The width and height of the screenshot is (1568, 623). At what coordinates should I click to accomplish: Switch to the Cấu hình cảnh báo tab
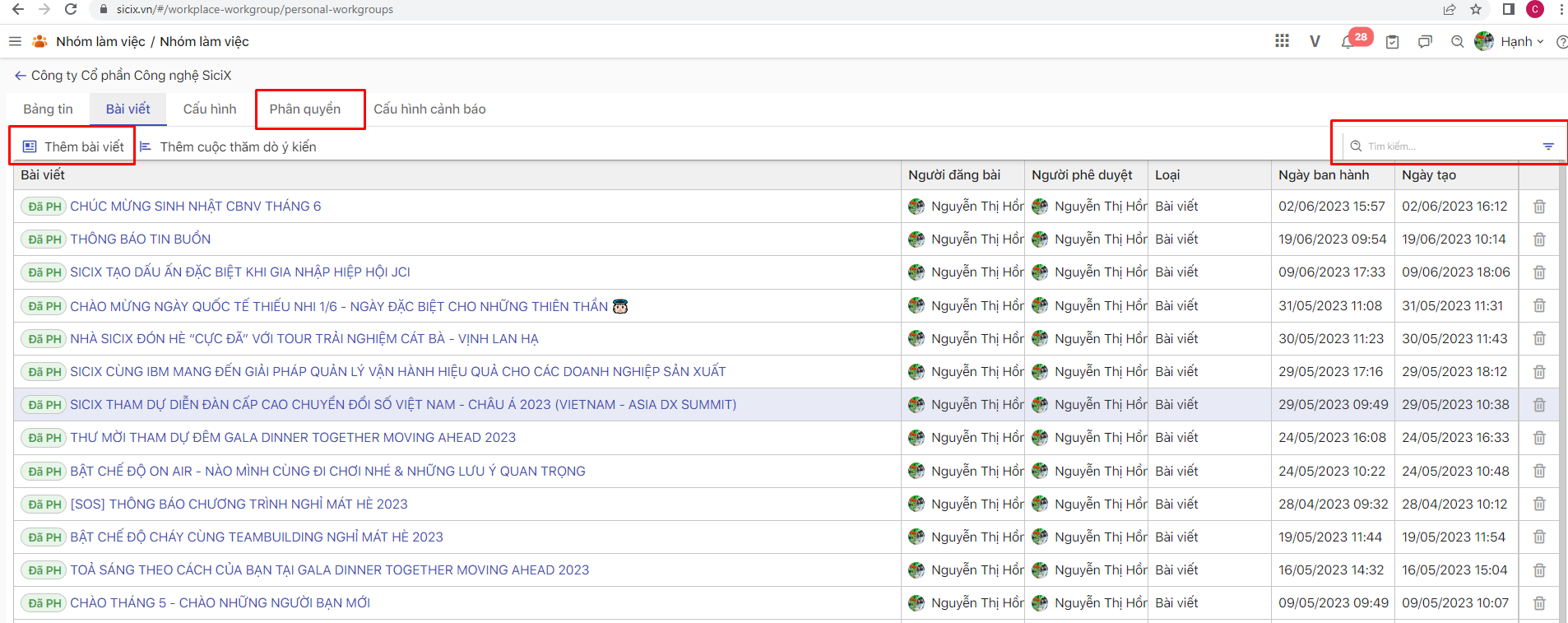(x=429, y=109)
